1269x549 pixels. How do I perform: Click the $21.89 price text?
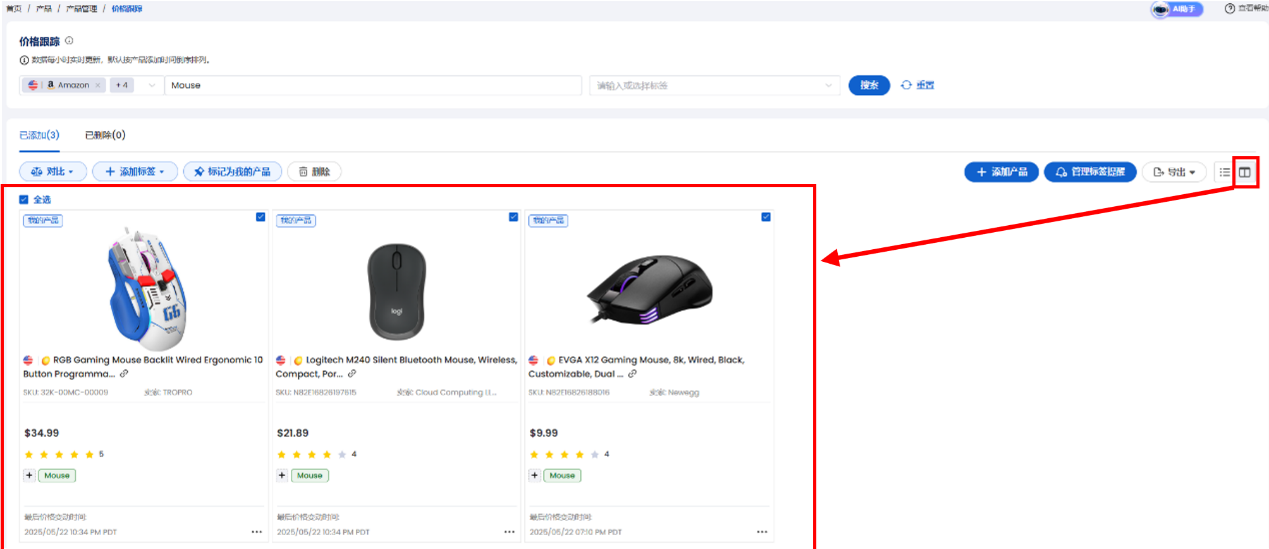point(293,433)
